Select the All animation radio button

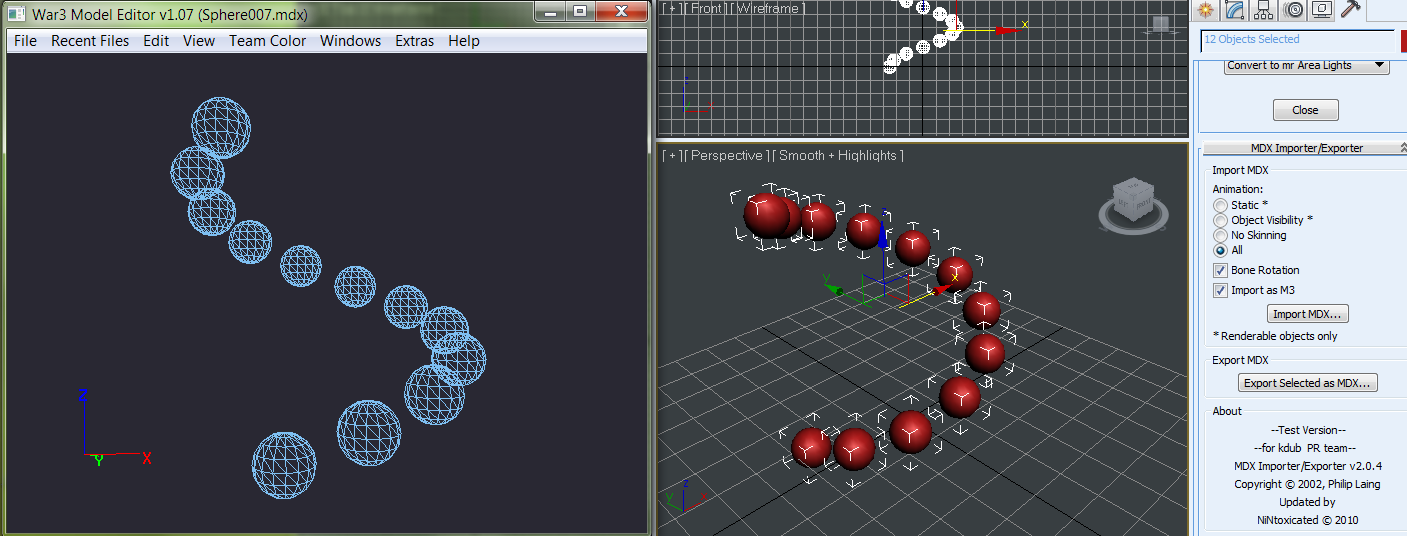[x=1220, y=250]
